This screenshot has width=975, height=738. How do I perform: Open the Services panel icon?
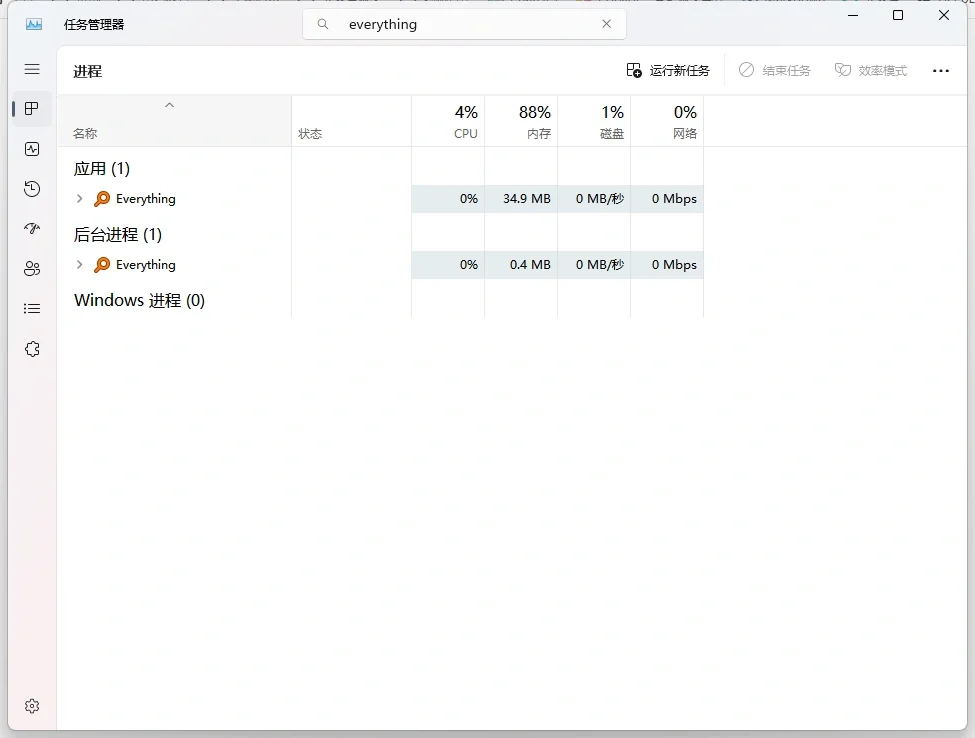pyautogui.click(x=31, y=348)
